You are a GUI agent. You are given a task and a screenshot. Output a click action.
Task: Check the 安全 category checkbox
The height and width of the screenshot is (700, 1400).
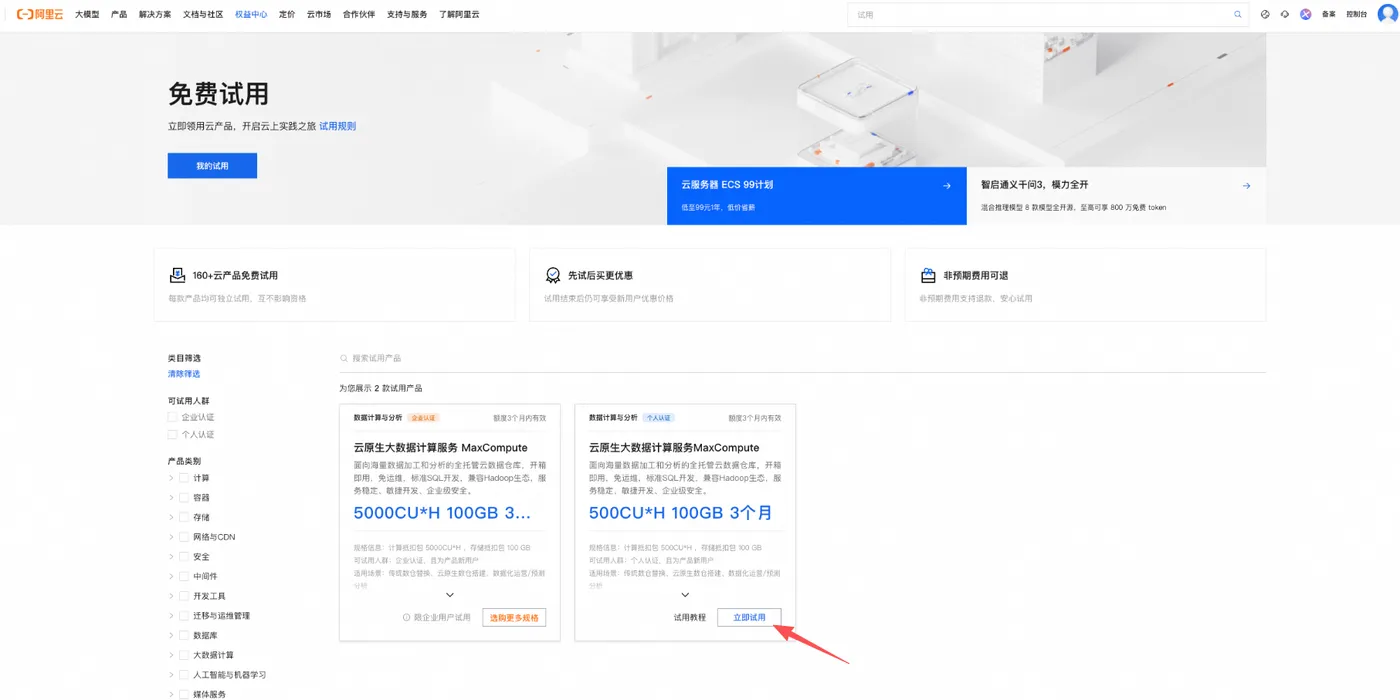185,557
